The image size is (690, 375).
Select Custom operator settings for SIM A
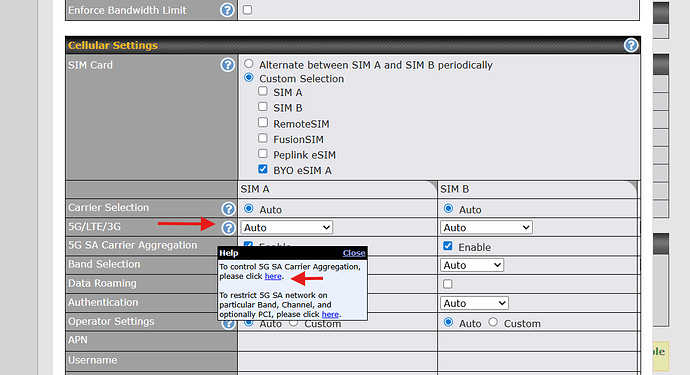click(x=294, y=324)
